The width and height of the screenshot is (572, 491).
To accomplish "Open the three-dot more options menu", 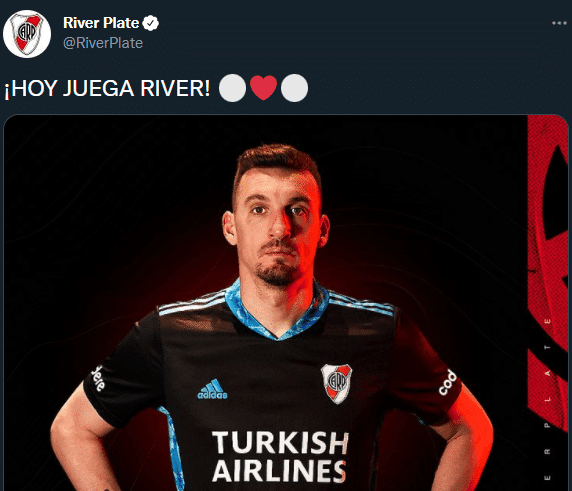I will tap(559, 23).
